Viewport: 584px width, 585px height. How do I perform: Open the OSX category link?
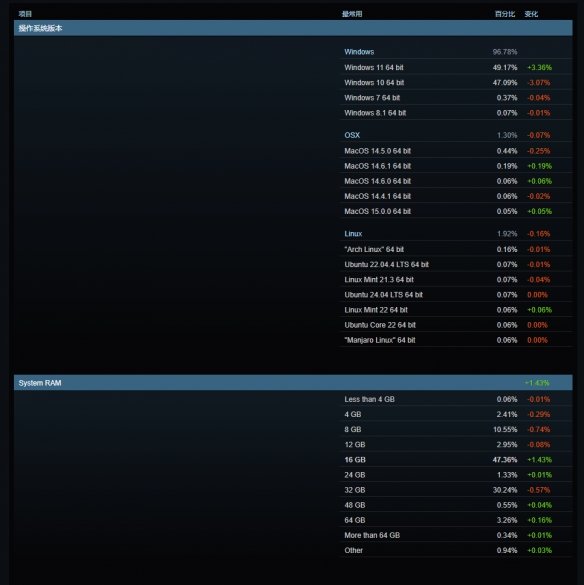pyautogui.click(x=352, y=135)
